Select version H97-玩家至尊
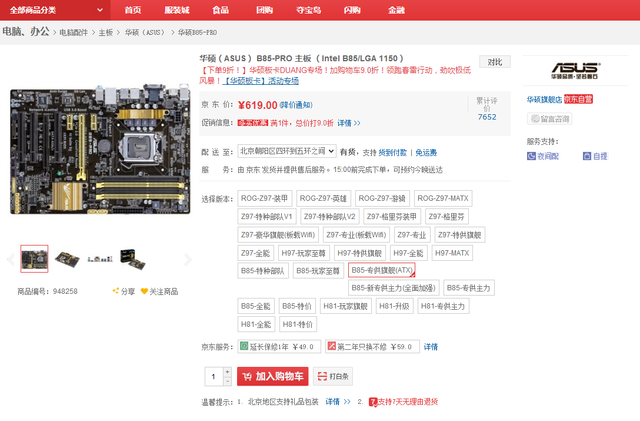 304,253
